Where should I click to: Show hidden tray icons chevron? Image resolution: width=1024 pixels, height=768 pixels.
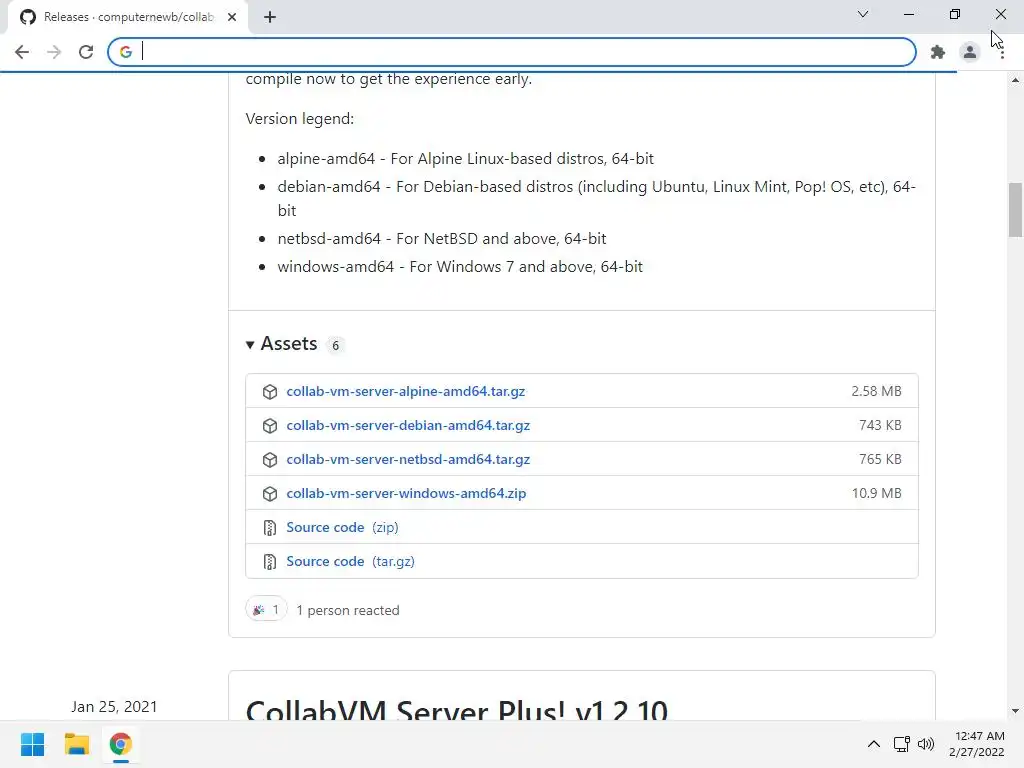pyautogui.click(x=874, y=744)
